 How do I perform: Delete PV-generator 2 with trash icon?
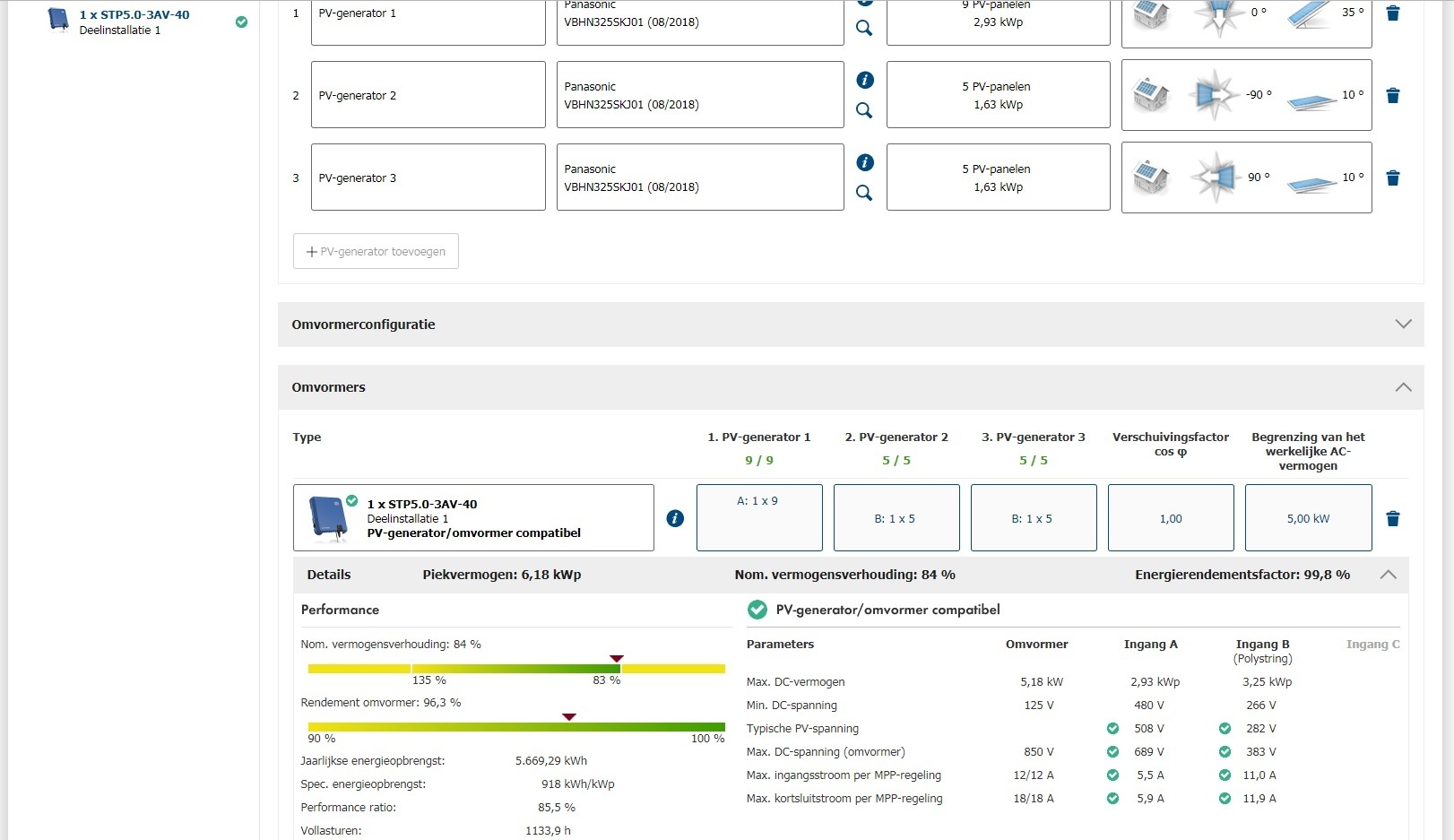(x=1393, y=96)
